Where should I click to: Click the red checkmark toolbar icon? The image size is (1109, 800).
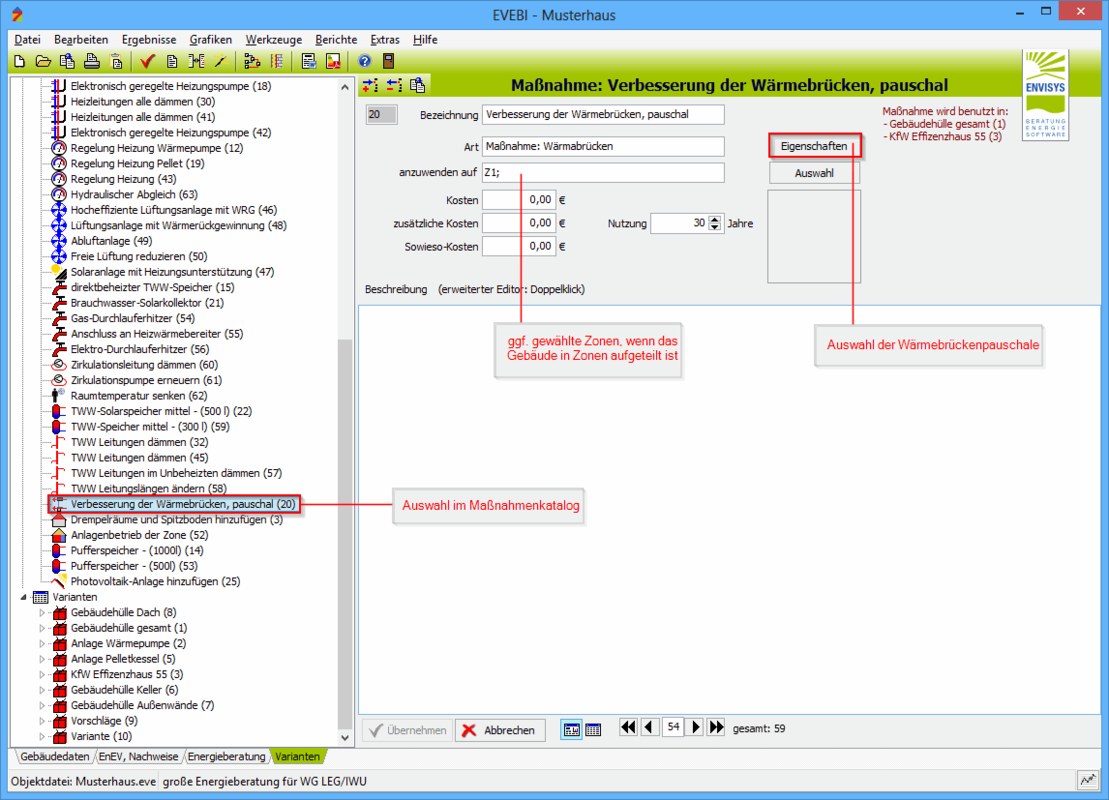click(147, 61)
